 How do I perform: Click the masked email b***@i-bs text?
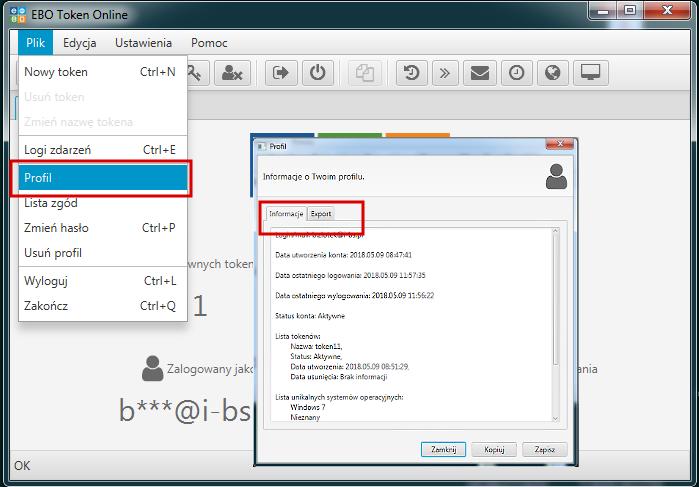pos(185,410)
